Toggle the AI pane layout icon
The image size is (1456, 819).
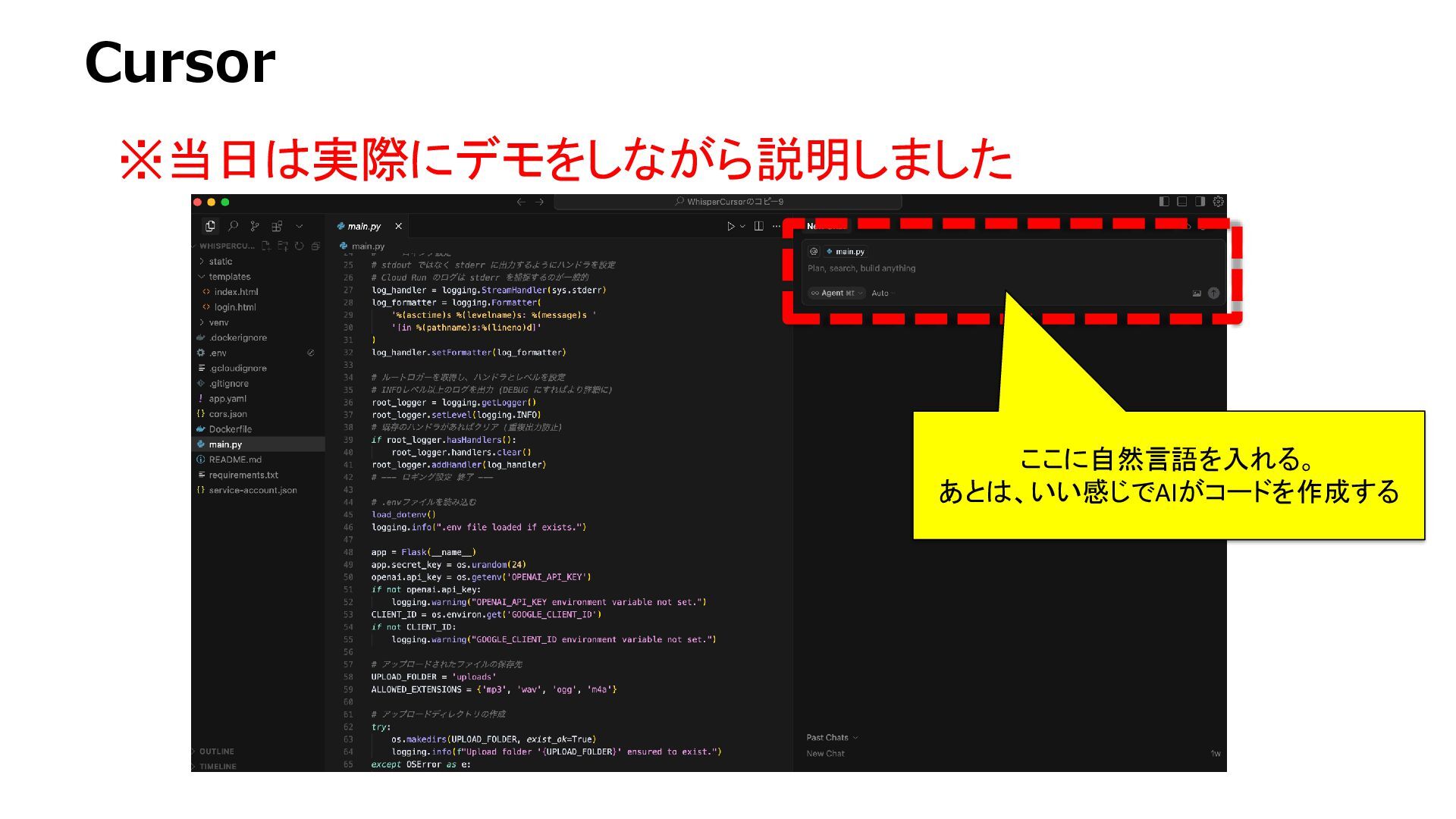[x=1200, y=202]
